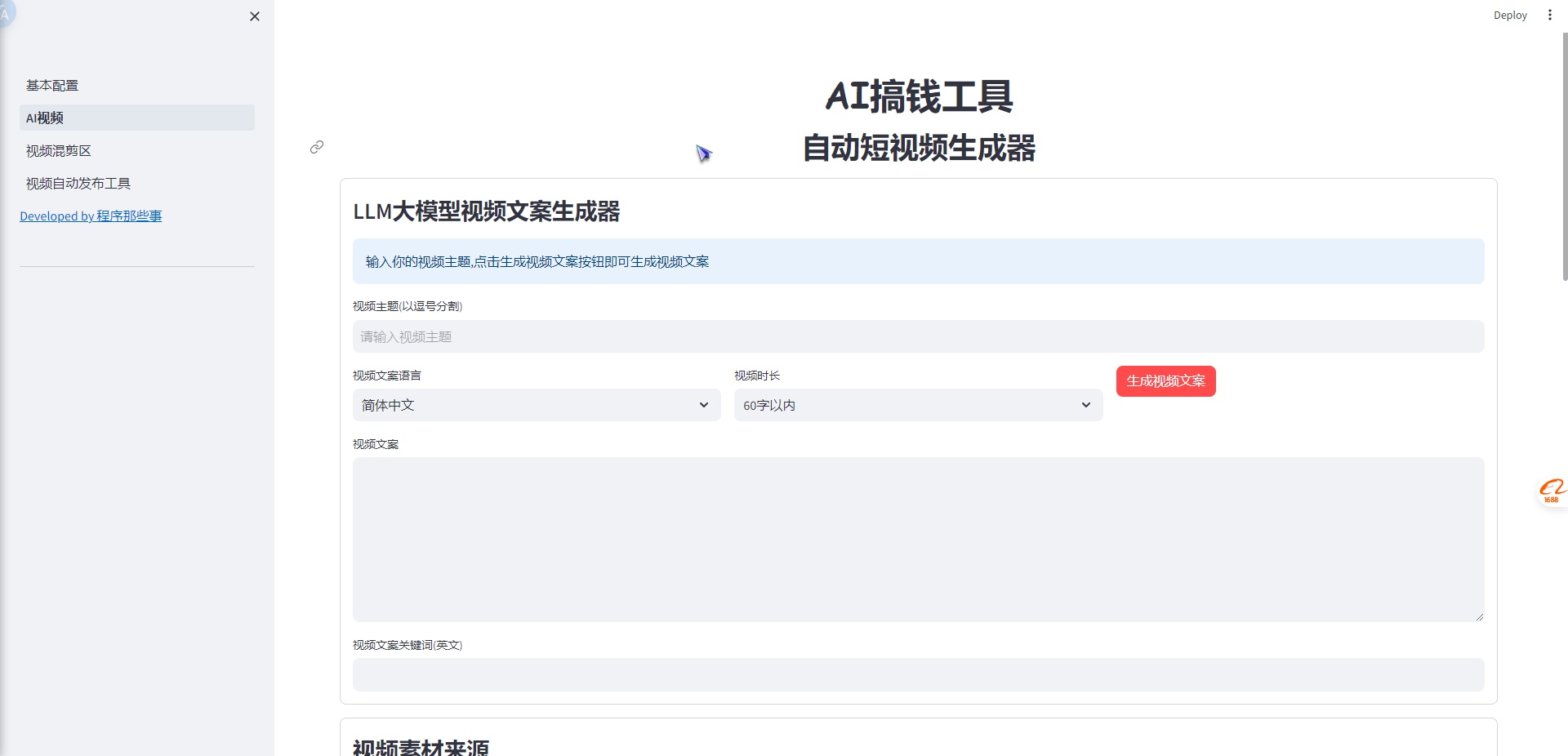Viewport: 1568px width, 756px height.
Task: Open the 视频自动发布工具 page
Action: 78,183
